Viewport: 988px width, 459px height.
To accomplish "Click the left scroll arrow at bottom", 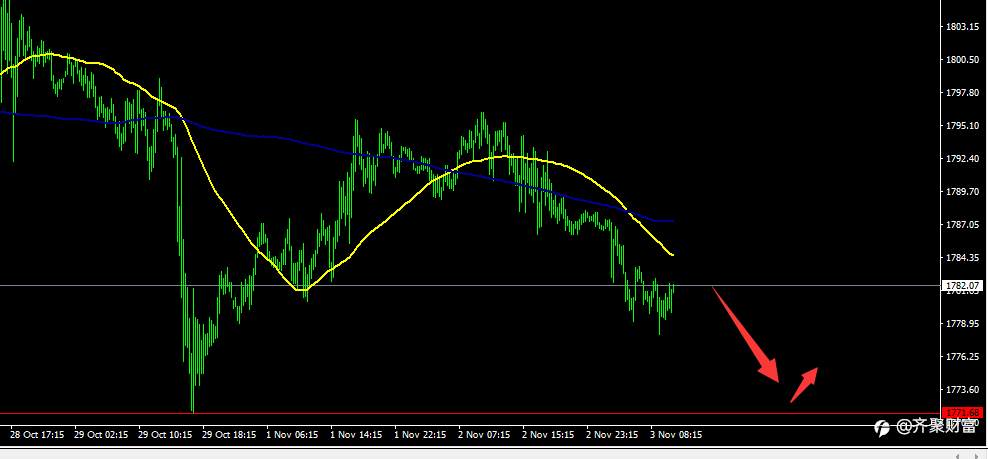I will point(959,455).
